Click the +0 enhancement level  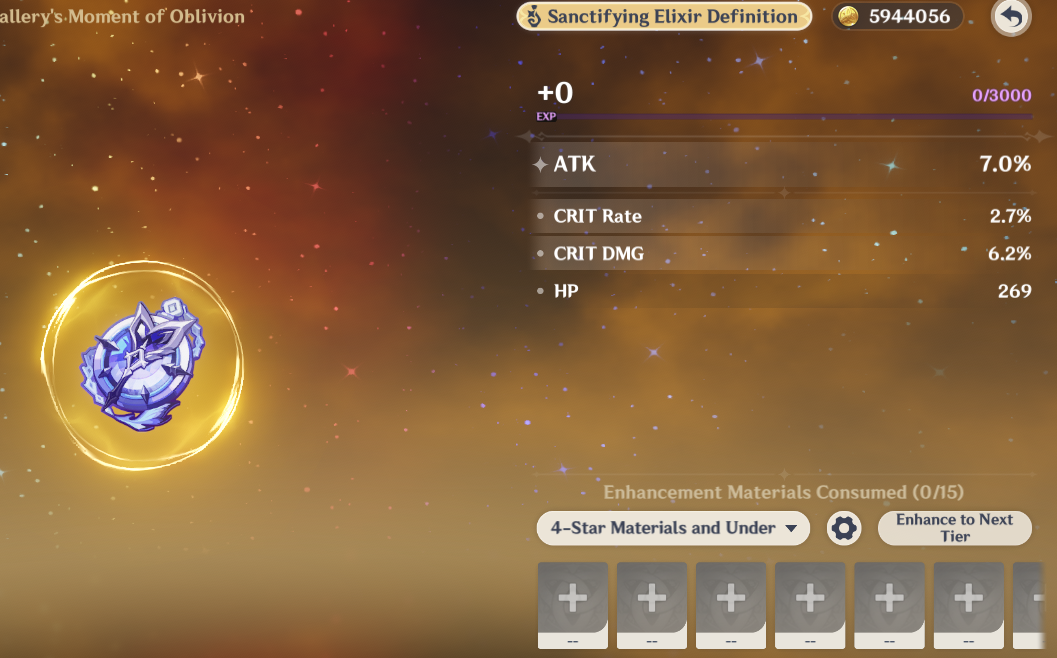pos(555,93)
